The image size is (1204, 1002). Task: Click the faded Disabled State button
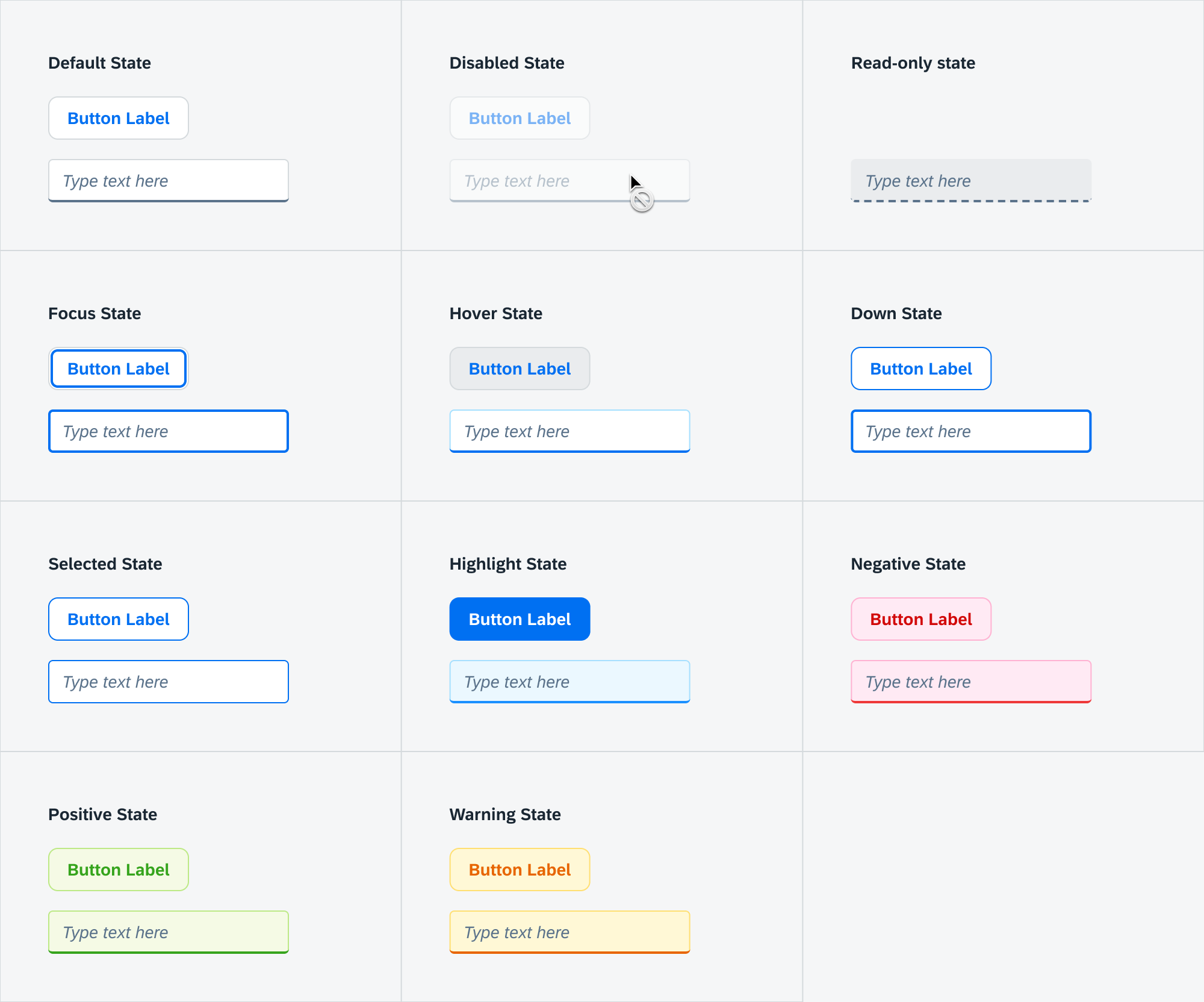pos(520,118)
